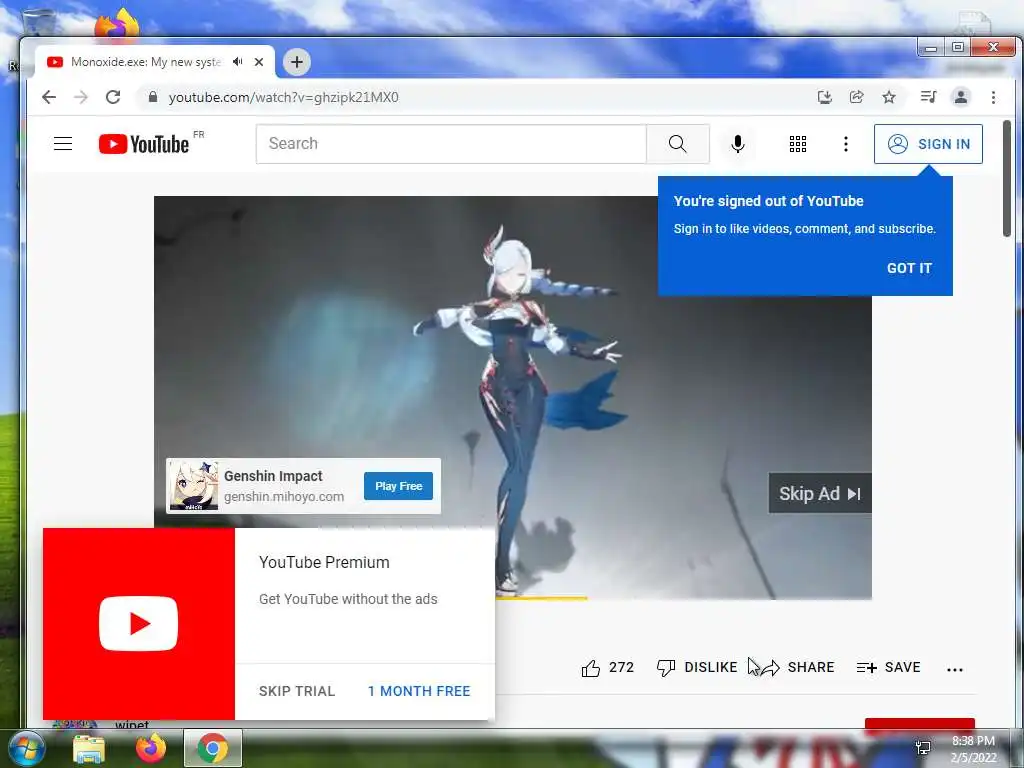
Task: Open the YouTube hamburger guide menu
Action: coord(63,144)
